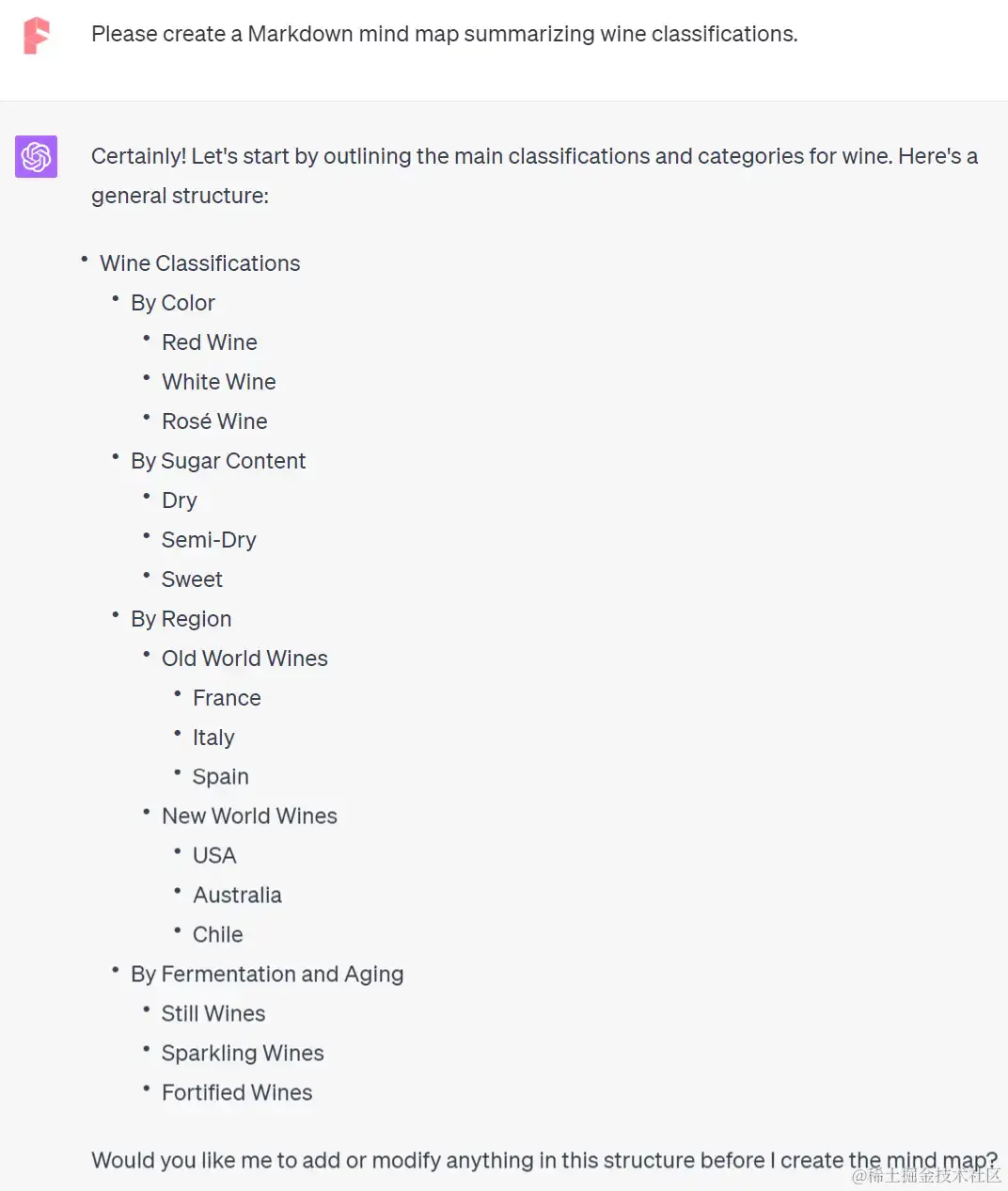Viewport: 1008px width, 1191px height.
Task: Click the closing "Would you like me" question
Action: click(x=543, y=1160)
